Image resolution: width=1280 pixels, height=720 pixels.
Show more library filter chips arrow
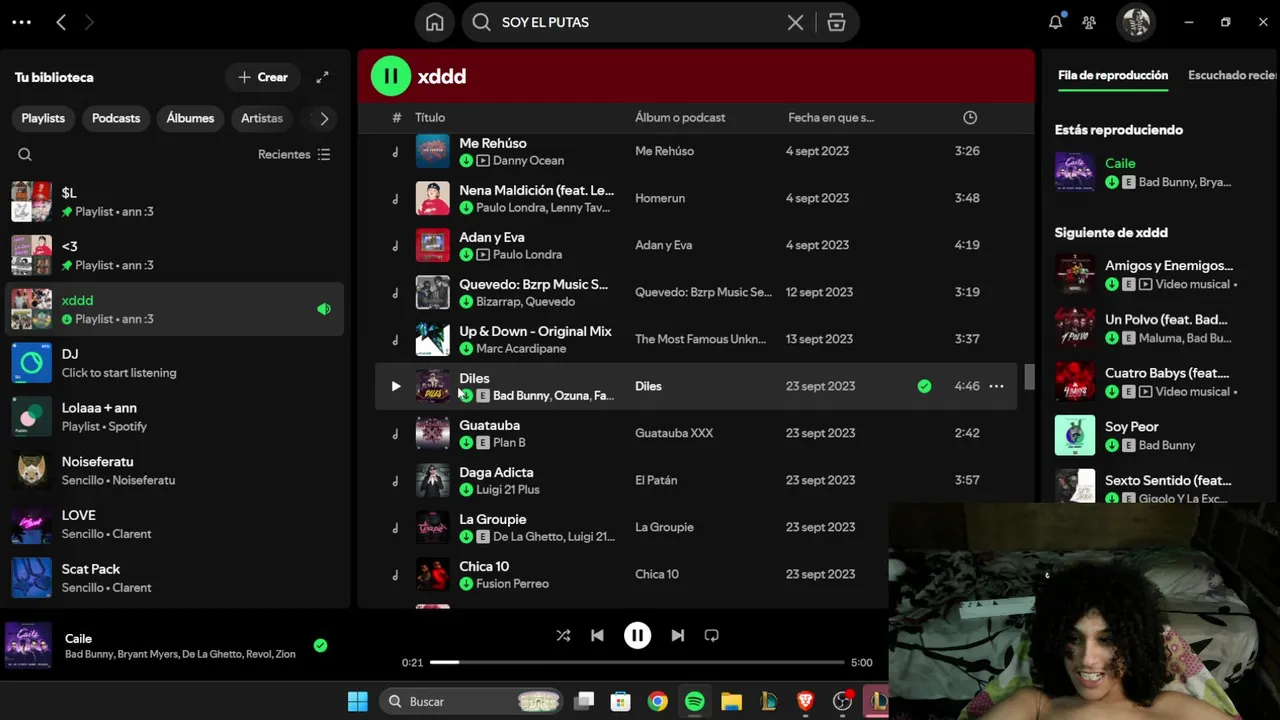pyautogui.click(x=324, y=118)
